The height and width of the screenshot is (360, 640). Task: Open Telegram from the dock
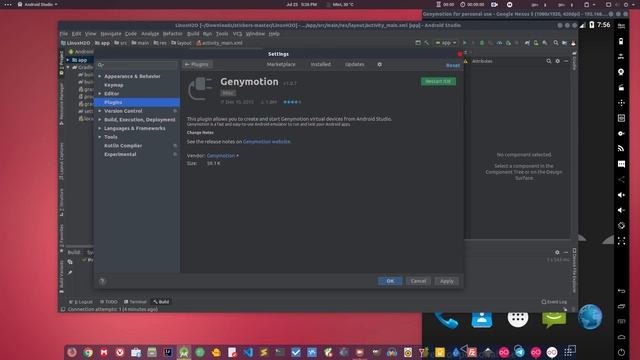(520, 352)
